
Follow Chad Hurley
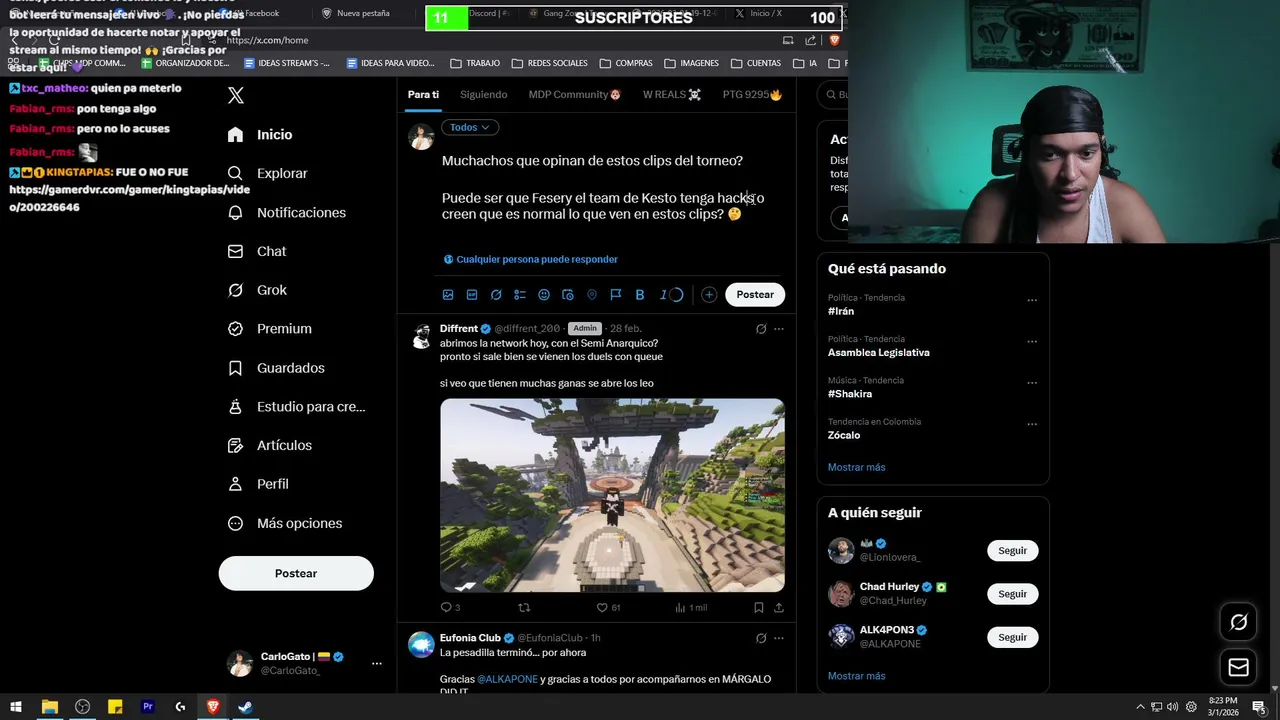pyautogui.click(x=1012, y=594)
